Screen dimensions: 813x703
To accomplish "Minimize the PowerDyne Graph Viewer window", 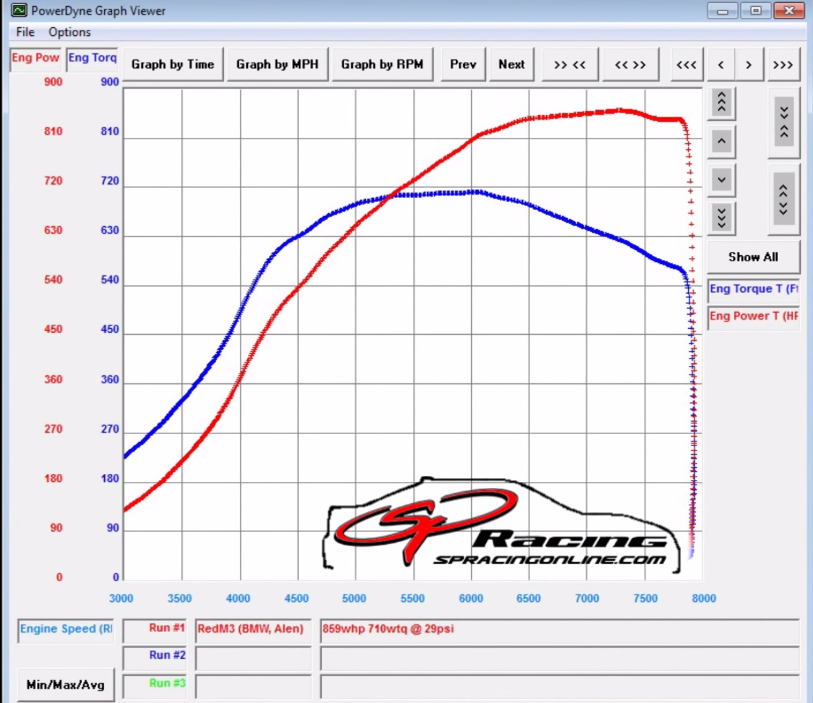I will point(722,10).
